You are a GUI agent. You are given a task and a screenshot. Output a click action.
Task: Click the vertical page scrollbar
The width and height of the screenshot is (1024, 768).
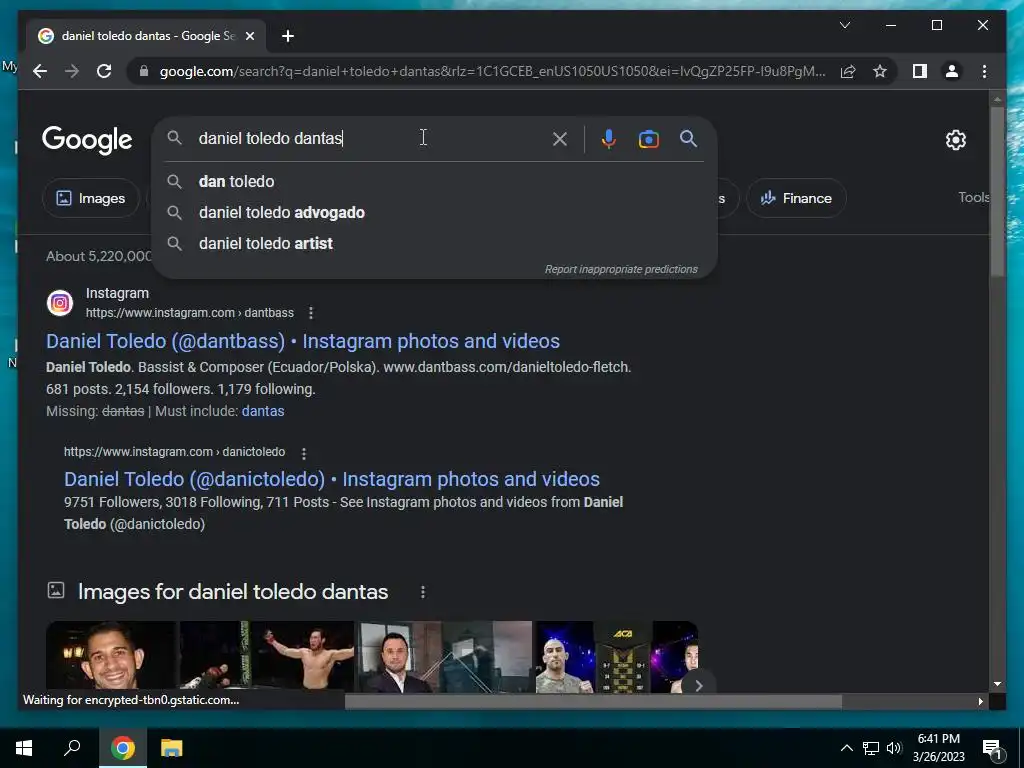click(997, 191)
